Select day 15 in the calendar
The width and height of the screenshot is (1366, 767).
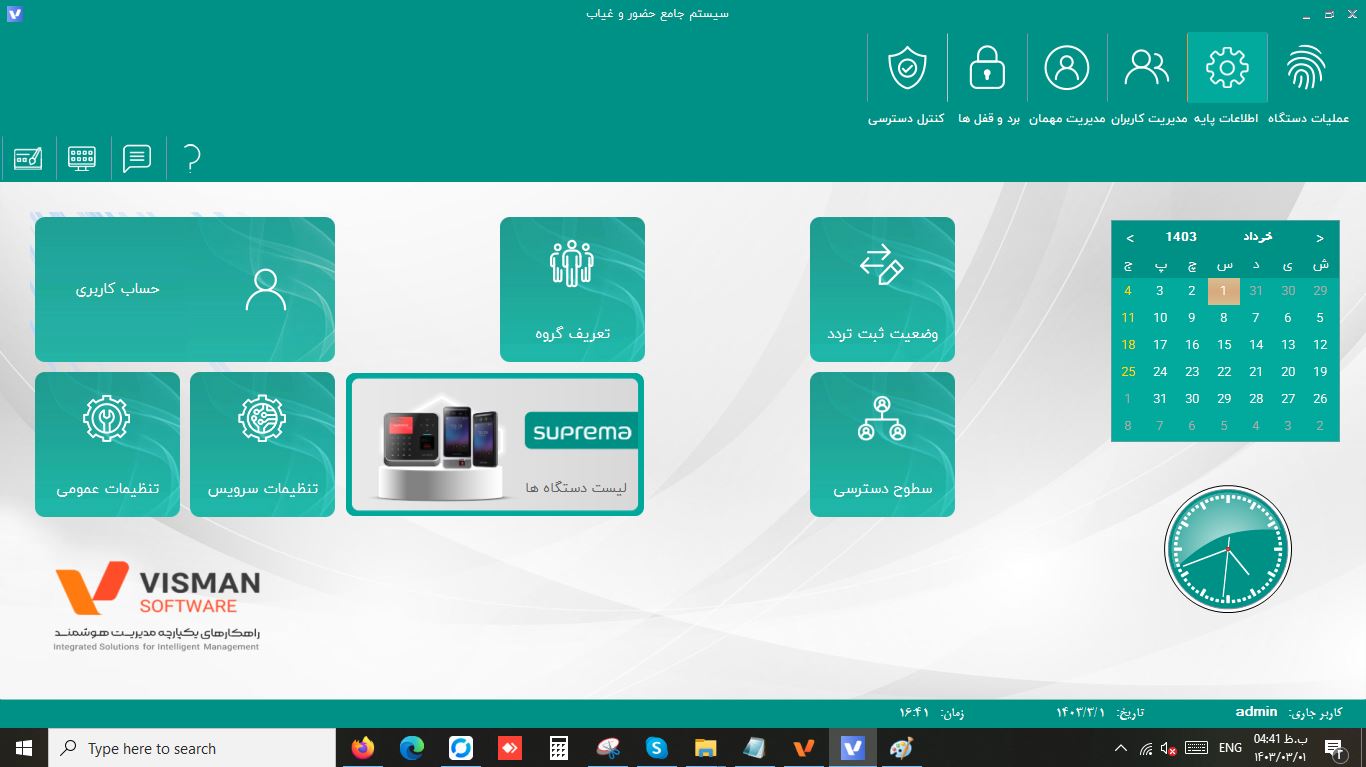tap(1224, 344)
